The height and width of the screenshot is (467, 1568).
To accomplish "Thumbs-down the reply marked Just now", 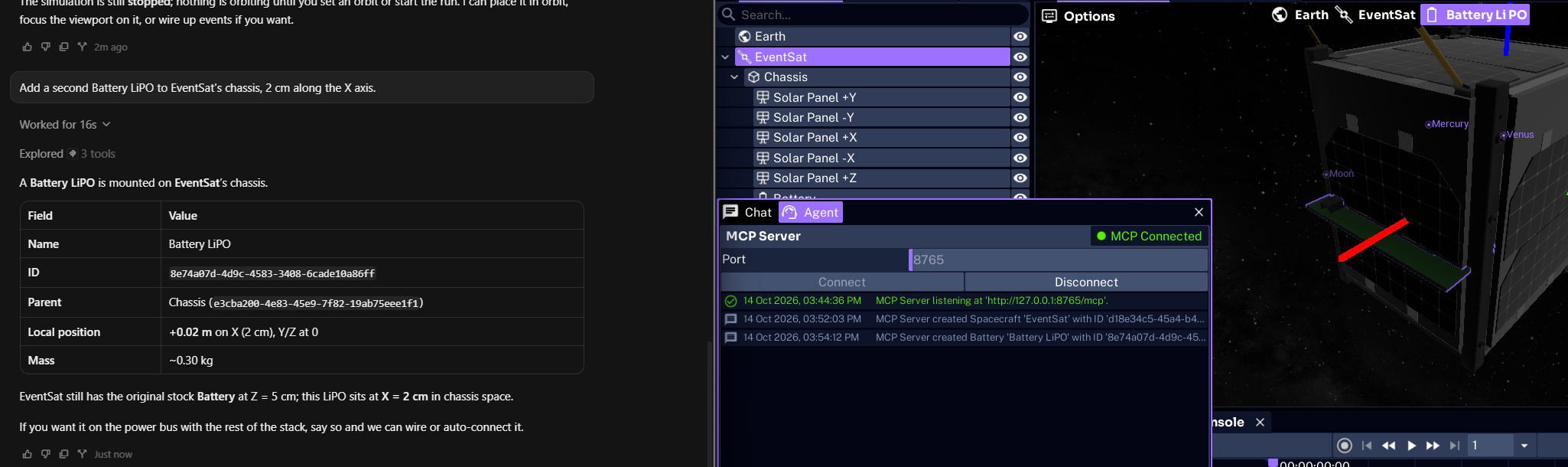I will 46,454.
